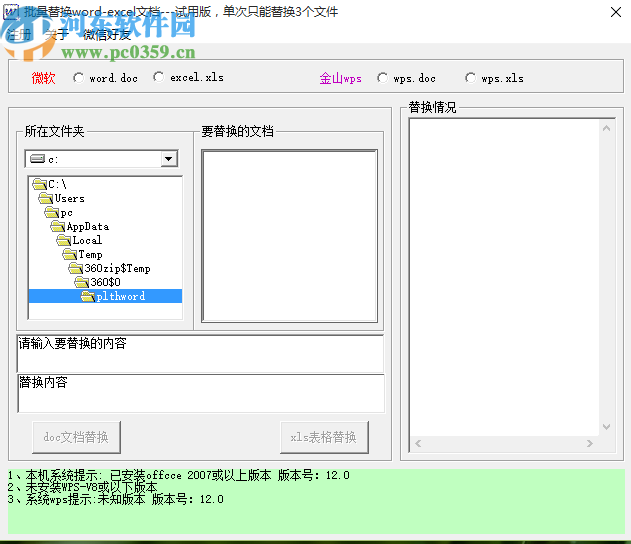
Task: Select the word.doc radio button
Action: coord(78,78)
